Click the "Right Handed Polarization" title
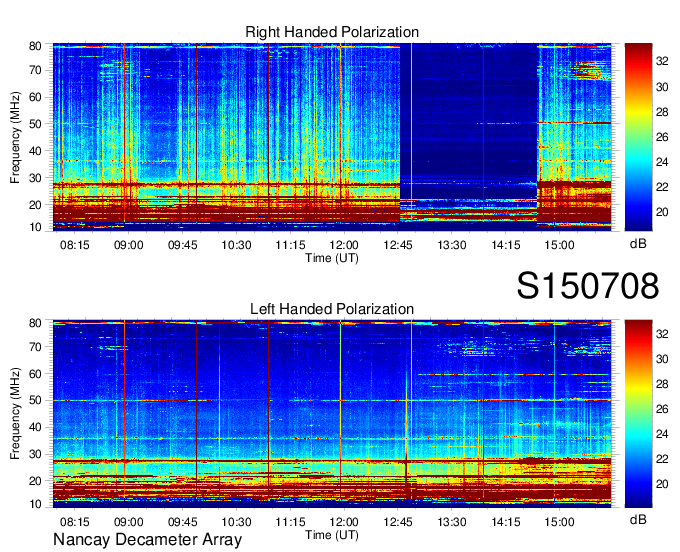 pyautogui.click(x=332, y=32)
